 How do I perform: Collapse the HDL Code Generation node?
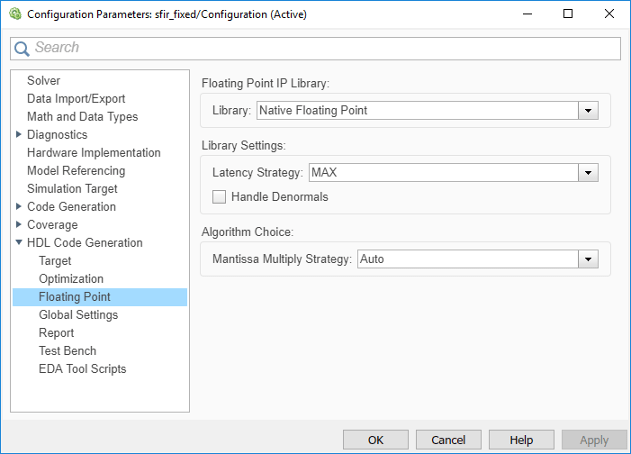[x=19, y=243]
